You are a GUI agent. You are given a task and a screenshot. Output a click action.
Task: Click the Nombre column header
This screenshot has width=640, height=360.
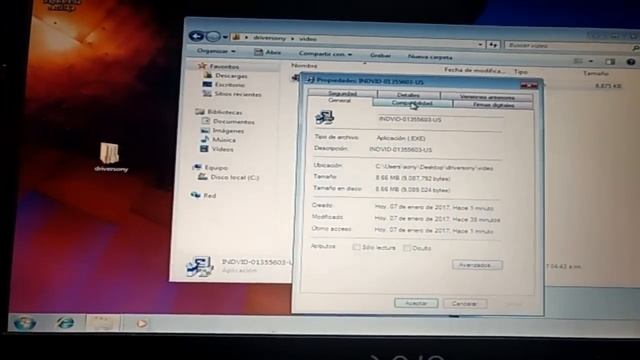[x=304, y=65]
